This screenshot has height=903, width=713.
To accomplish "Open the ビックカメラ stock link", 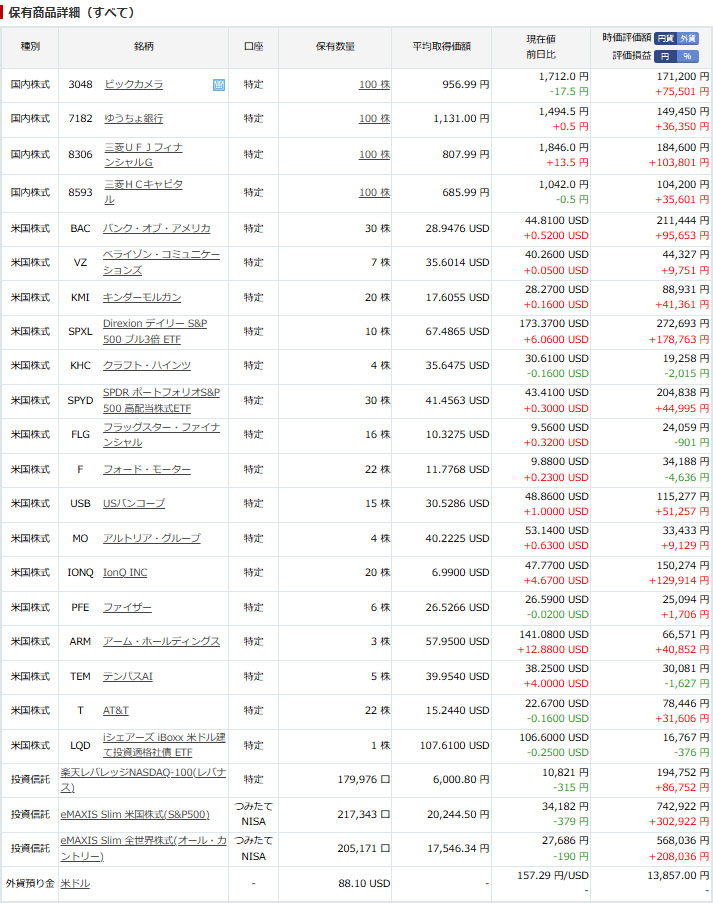I will tap(133, 85).
